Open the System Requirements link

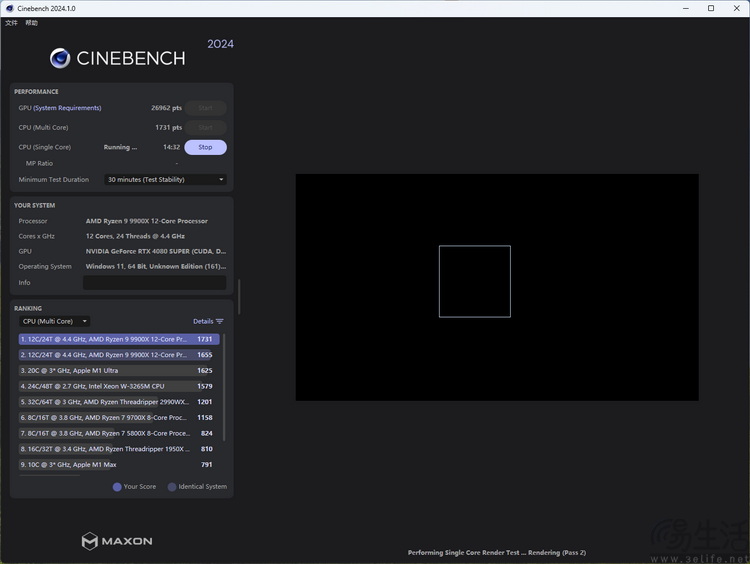click(x=67, y=108)
